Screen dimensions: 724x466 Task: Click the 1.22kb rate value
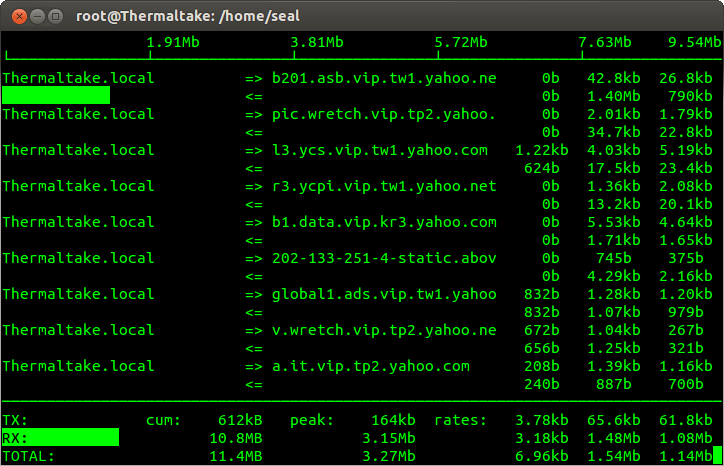(542, 151)
